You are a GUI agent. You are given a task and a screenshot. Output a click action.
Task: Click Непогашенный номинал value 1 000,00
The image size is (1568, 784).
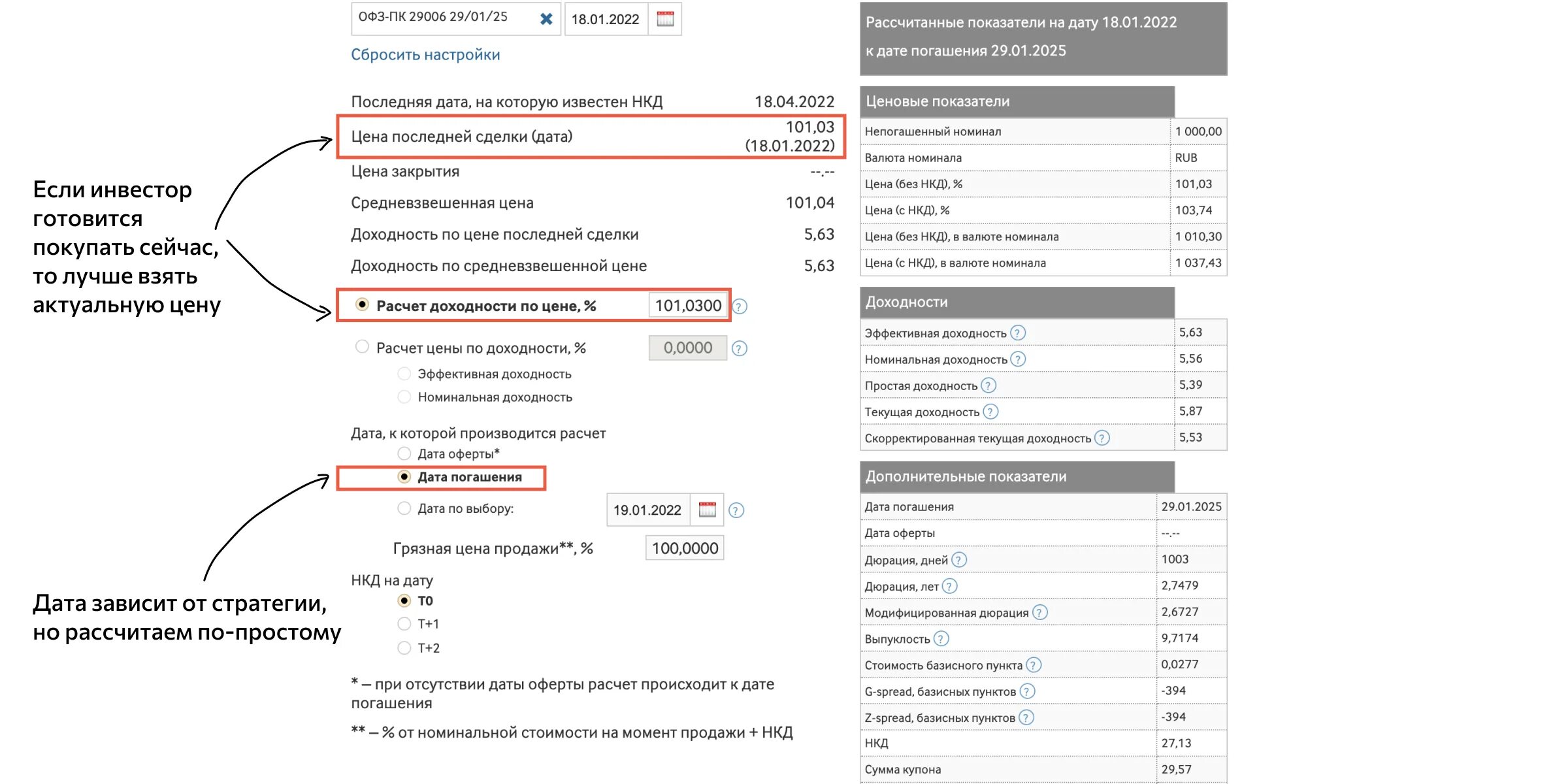pos(1198,131)
